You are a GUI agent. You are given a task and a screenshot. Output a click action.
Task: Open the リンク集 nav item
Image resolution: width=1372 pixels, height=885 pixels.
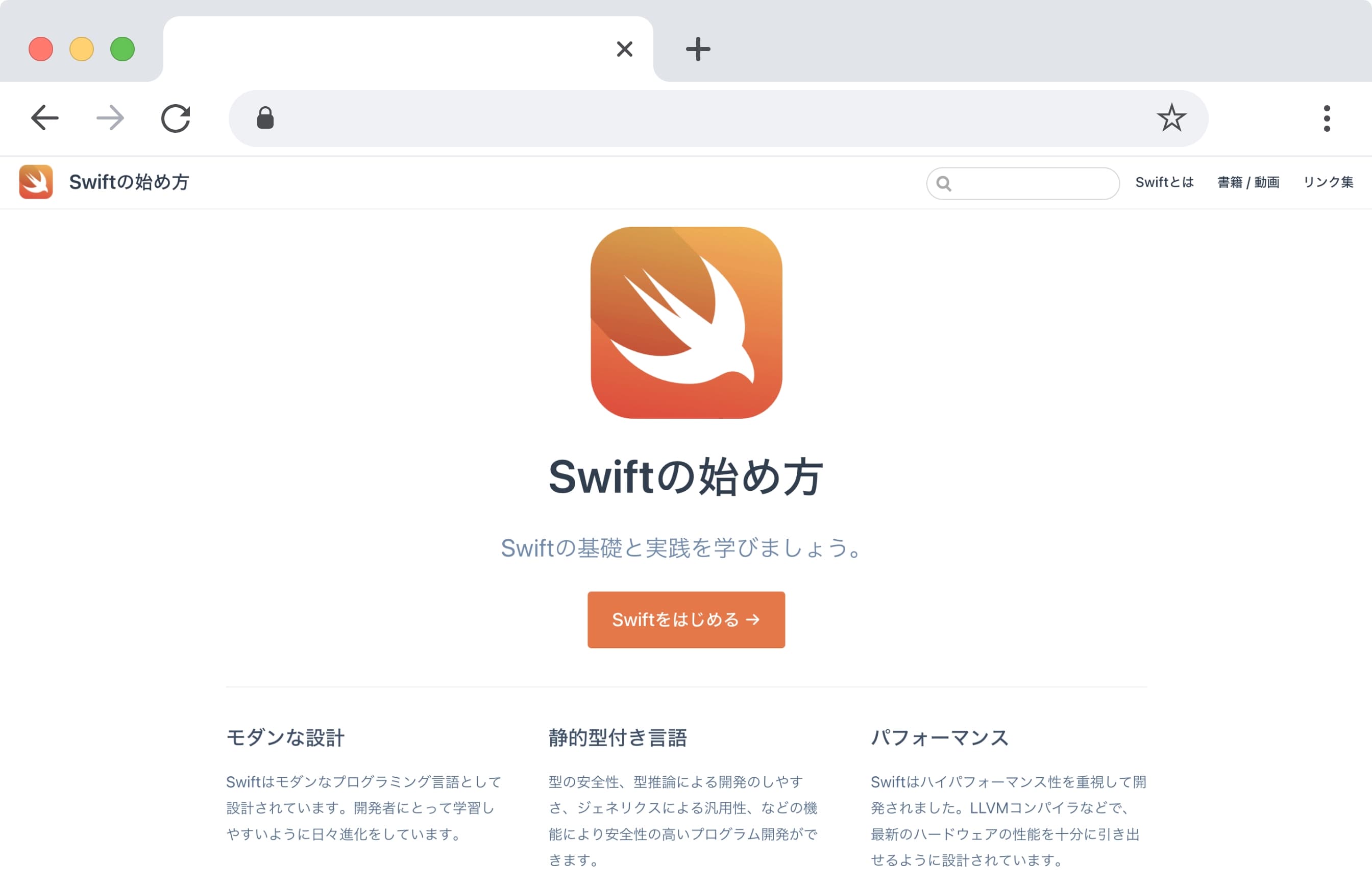1328,182
